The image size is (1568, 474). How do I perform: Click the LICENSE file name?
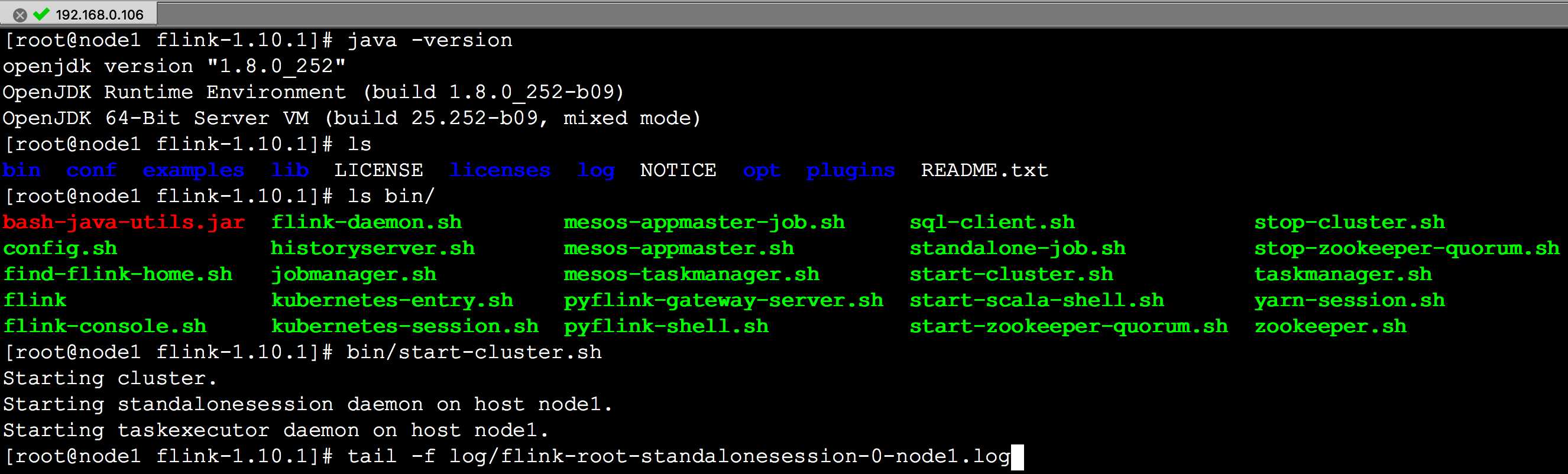tap(378, 170)
